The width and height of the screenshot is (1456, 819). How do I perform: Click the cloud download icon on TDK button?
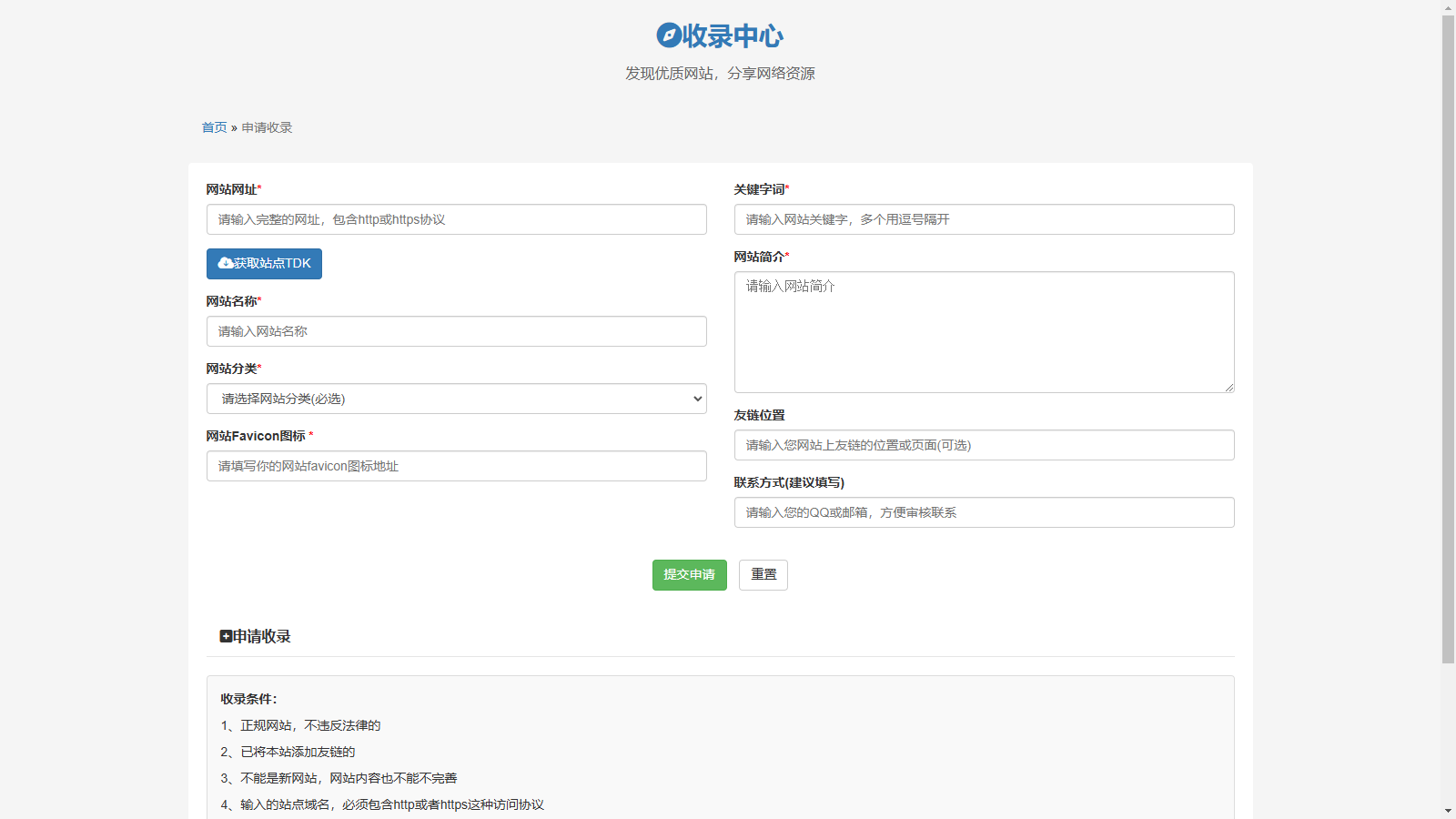pos(225,263)
